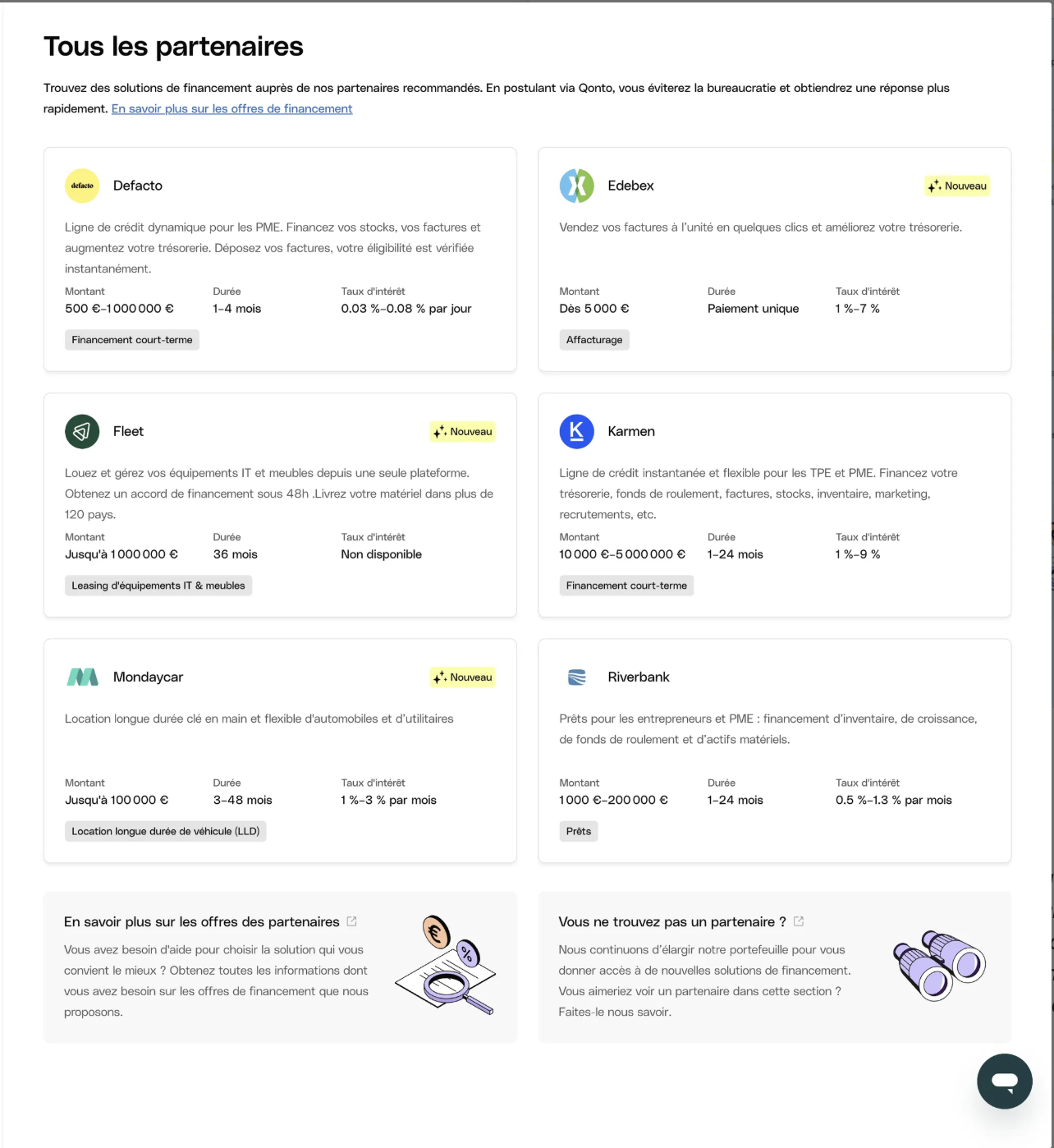Click the 'Nouveau' badge on Fleet card
This screenshot has width=1054, height=1148.
point(463,432)
